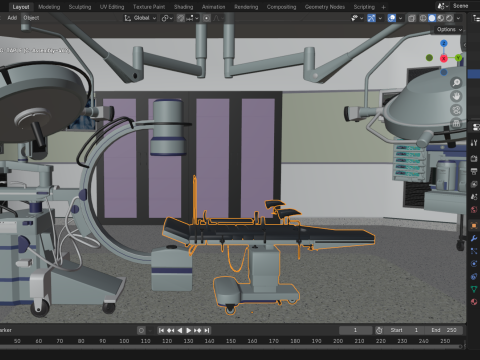The image size is (480, 360).
Task: Open the transform pivot point dropdown
Action: pos(167,18)
